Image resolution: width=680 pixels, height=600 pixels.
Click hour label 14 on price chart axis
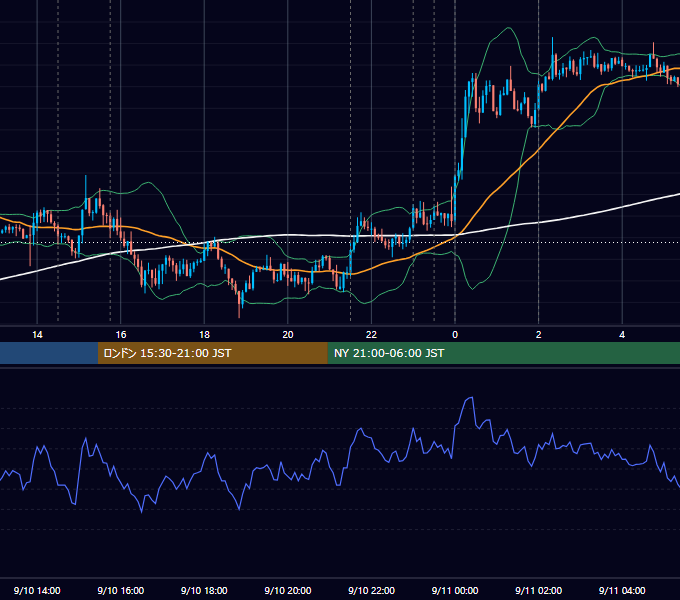click(37, 335)
